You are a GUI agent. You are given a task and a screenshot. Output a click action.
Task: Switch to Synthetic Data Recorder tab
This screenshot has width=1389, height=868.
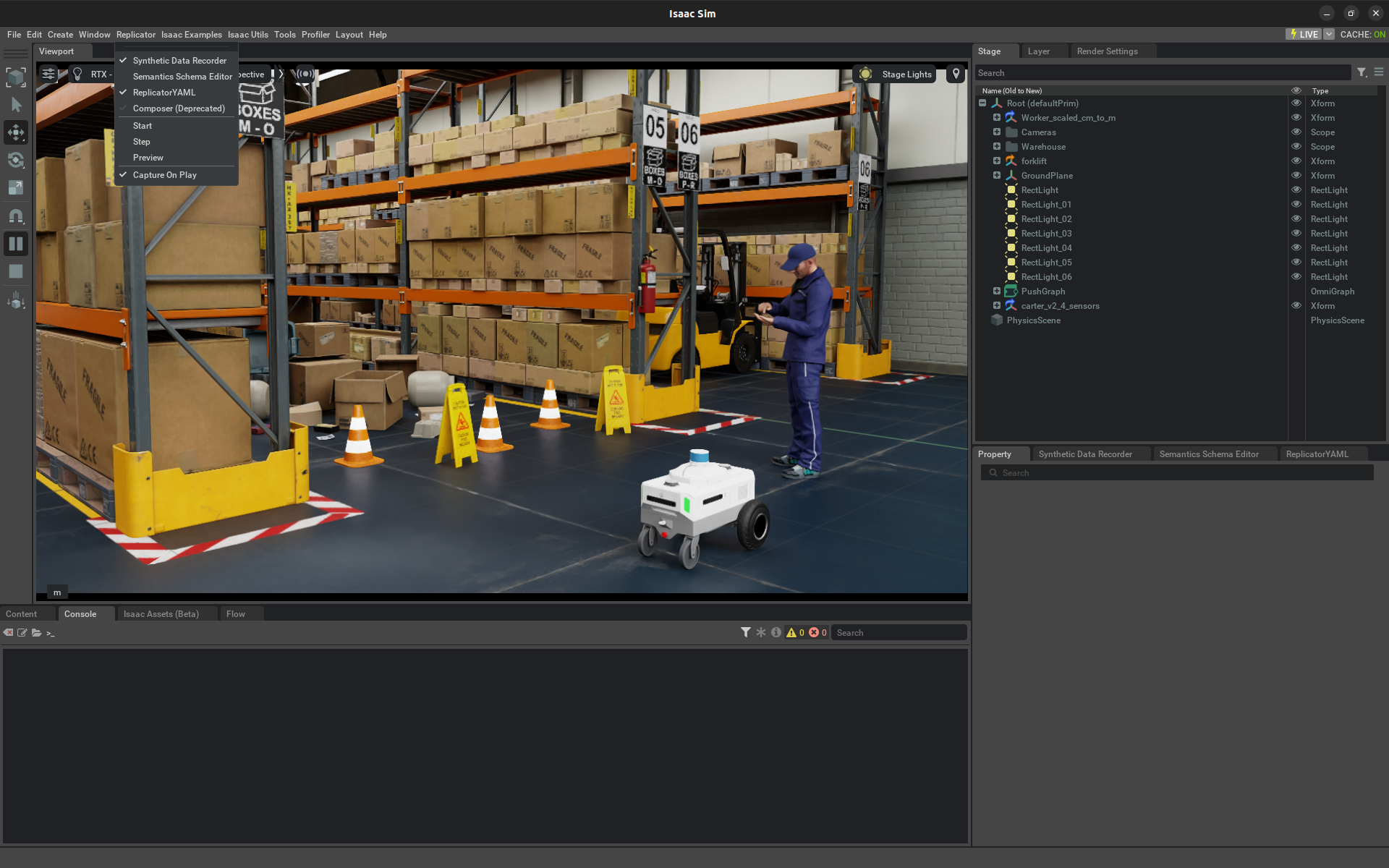coord(1085,454)
